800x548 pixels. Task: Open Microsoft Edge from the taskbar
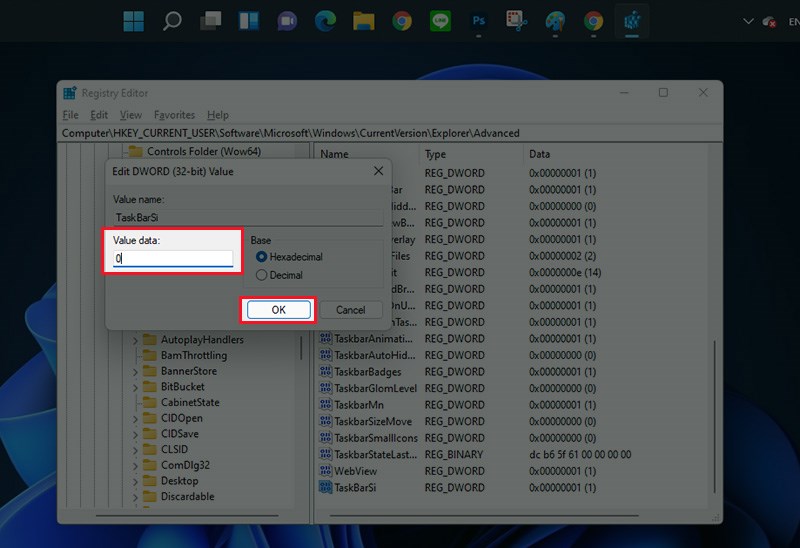[325, 21]
